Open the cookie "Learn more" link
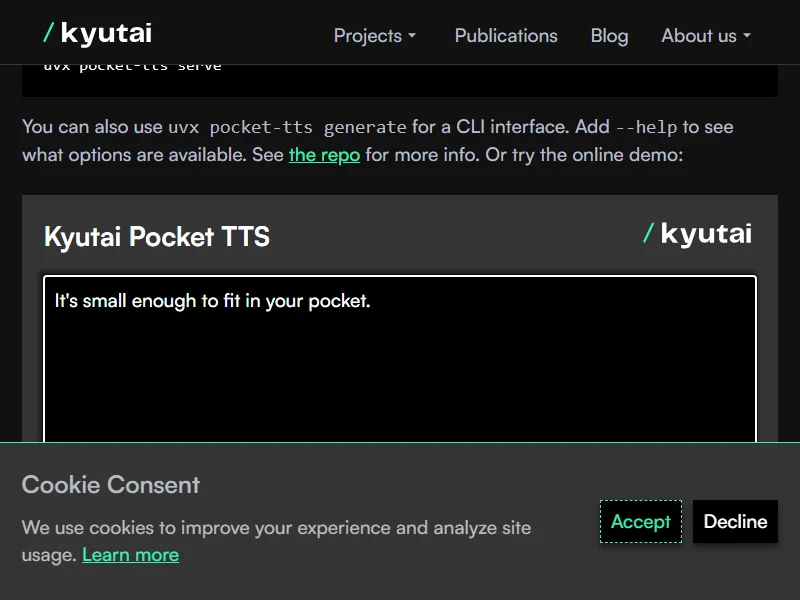 [130, 555]
